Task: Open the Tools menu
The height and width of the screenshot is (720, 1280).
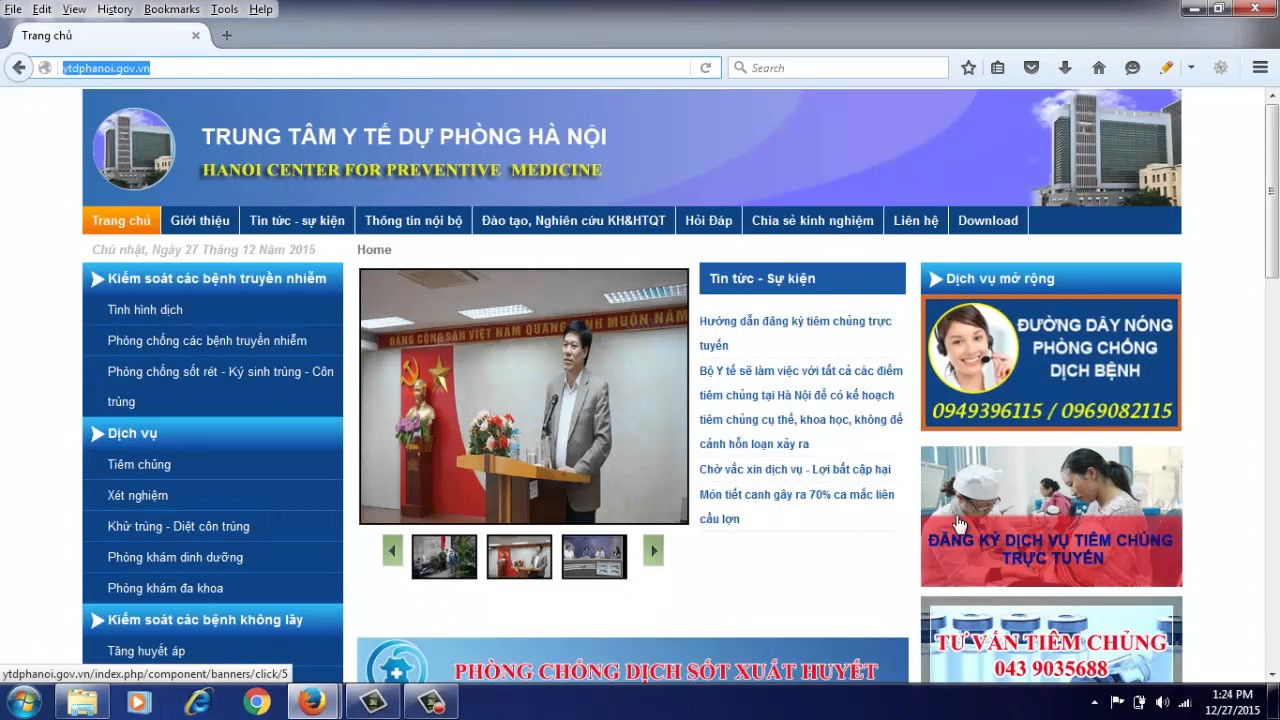Action: click(x=225, y=9)
